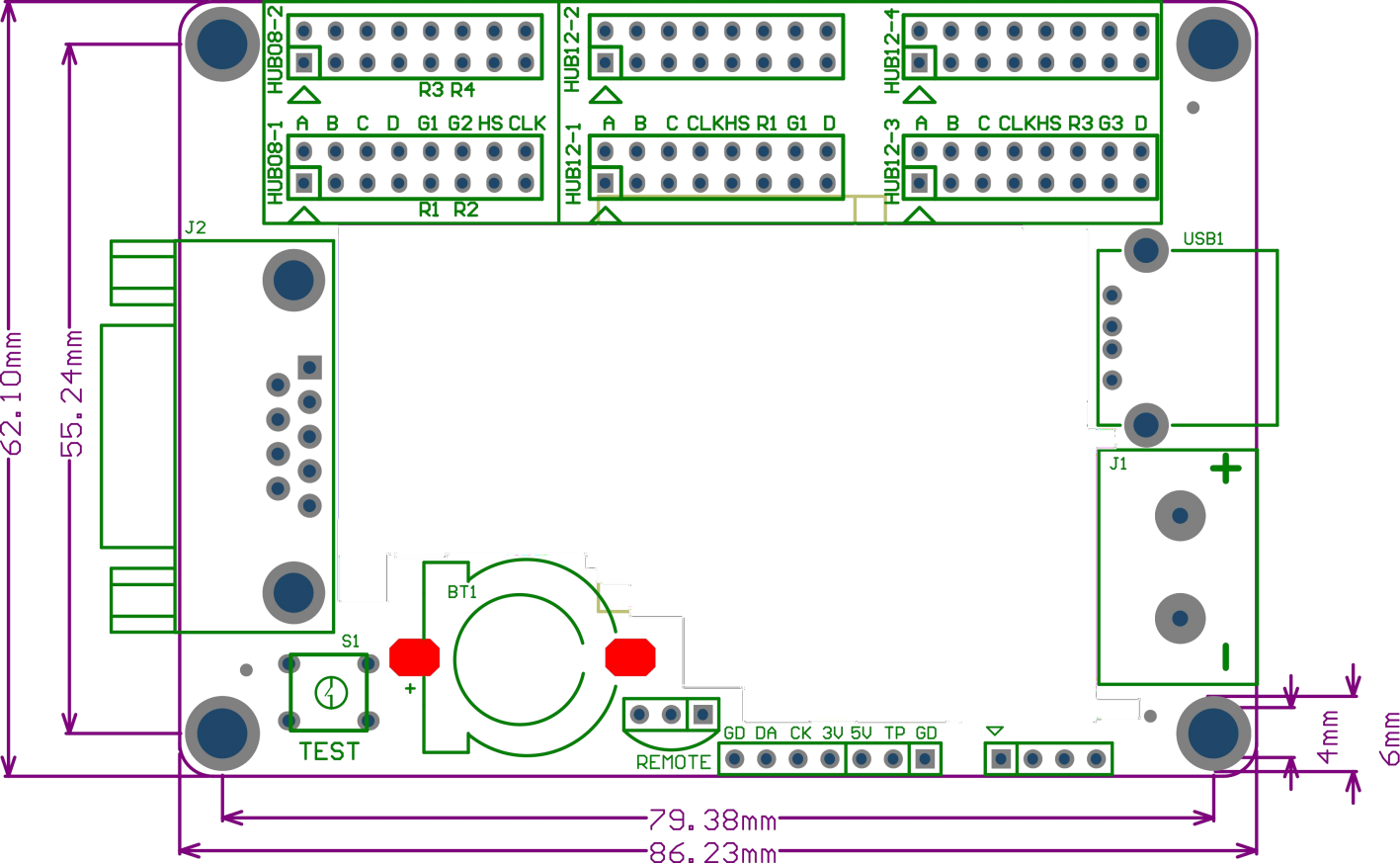Click the J2 connector designator
Screen dimensions: 1400x863
196,227
